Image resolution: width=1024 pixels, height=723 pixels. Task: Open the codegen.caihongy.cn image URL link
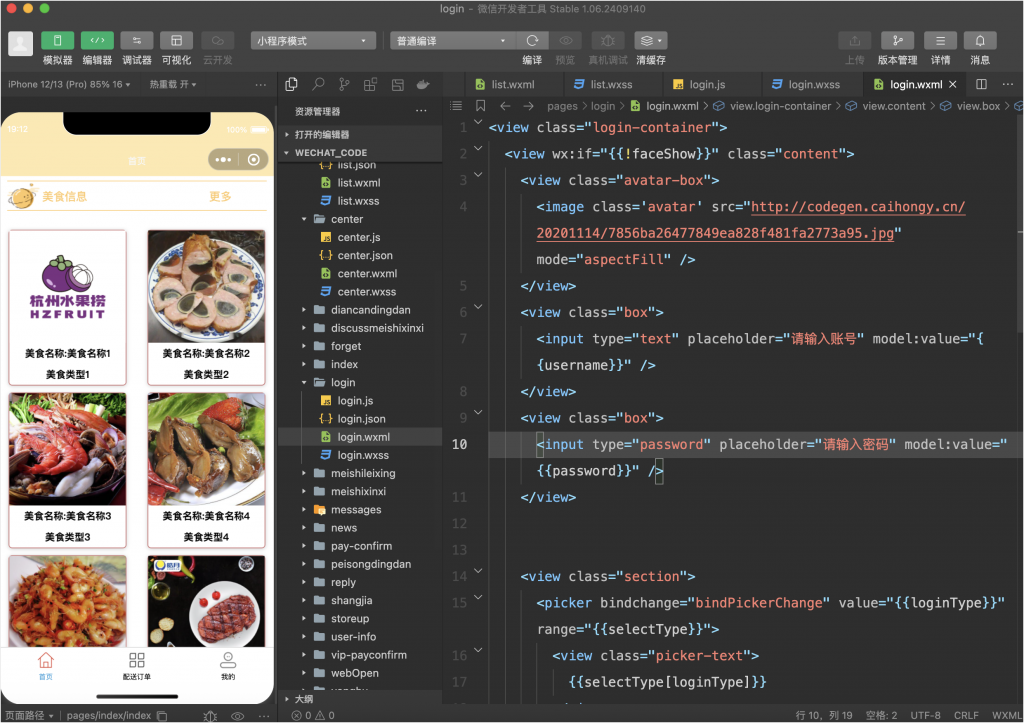tap(858, 207)
